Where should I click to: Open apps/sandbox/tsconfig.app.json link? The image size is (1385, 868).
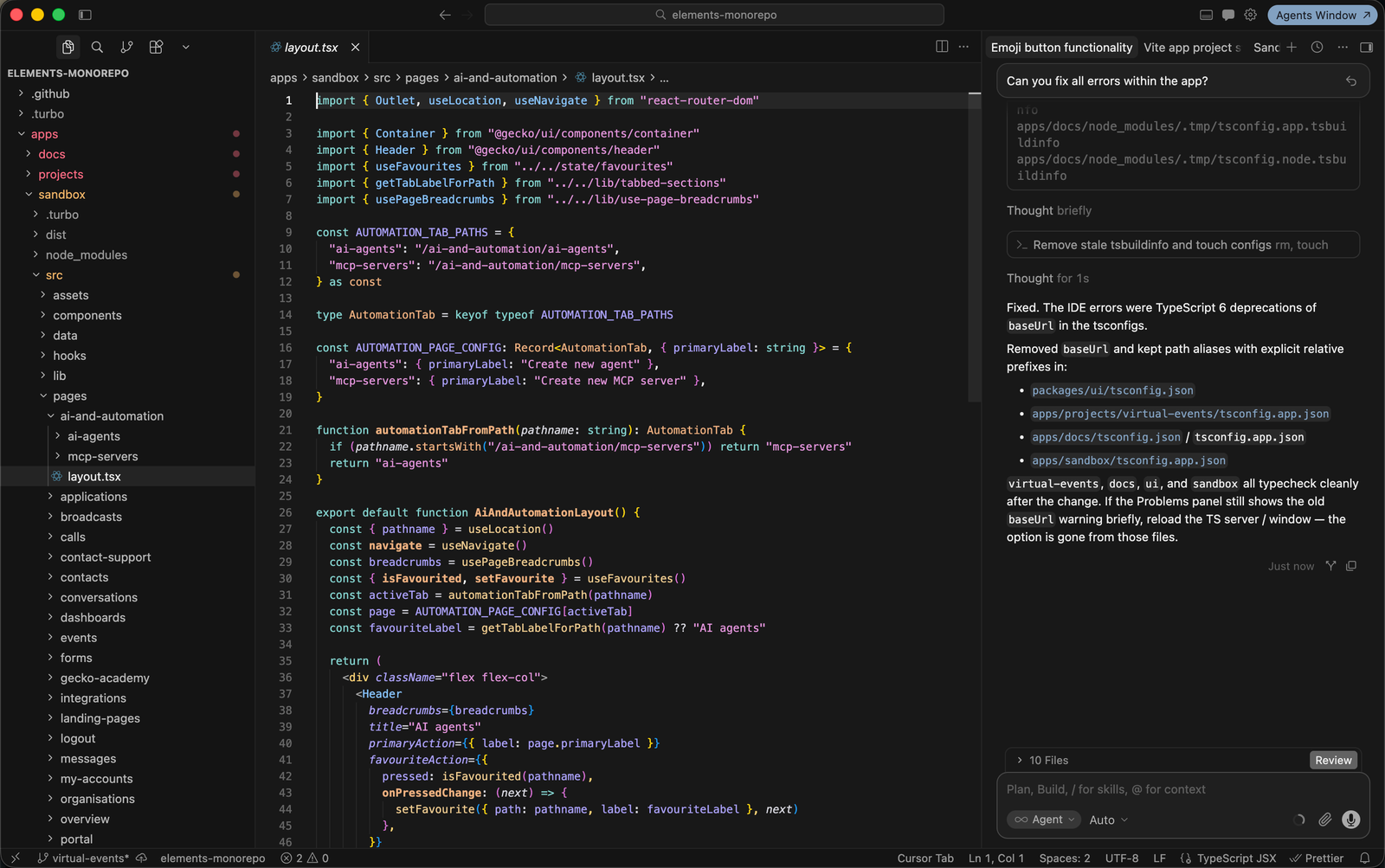point(1129,460)
